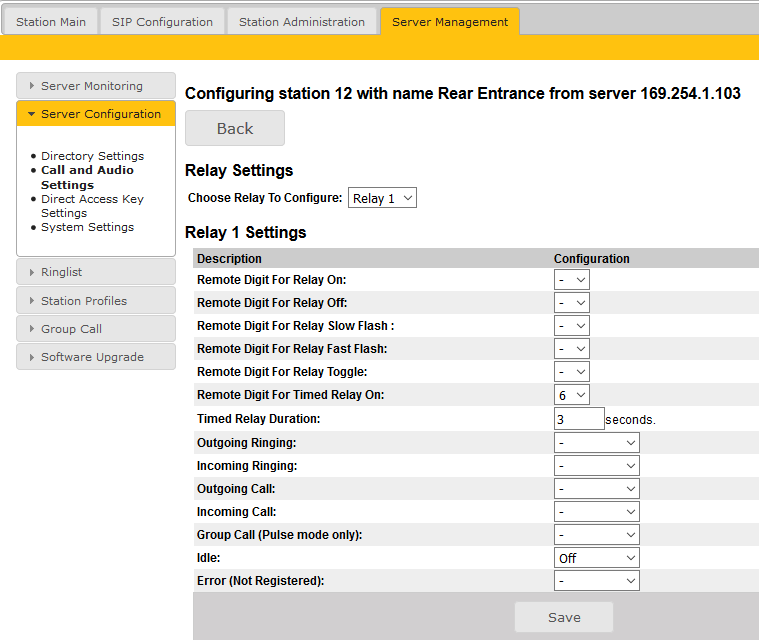Open Remote Digit For Relay On dropdown
Screen dimensions: 759x640
pos(572,280)
